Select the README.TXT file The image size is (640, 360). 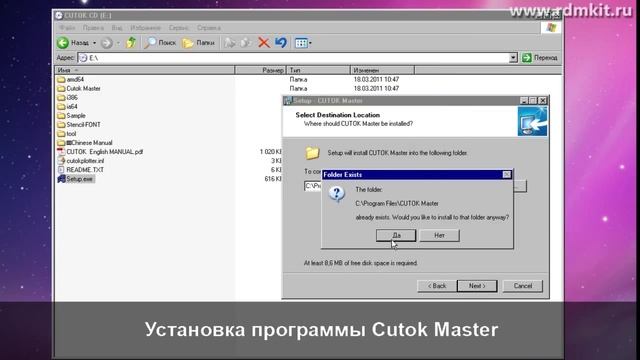click(x=81, y=170)
